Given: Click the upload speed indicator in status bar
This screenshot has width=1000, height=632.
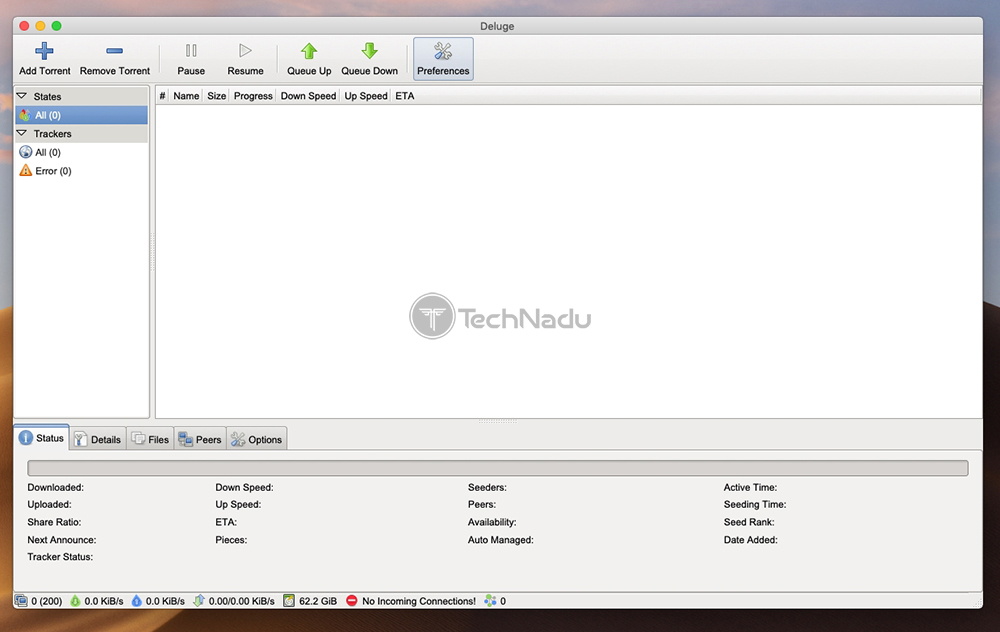Looking at the screenshot, I should click(x=158, y=601).
